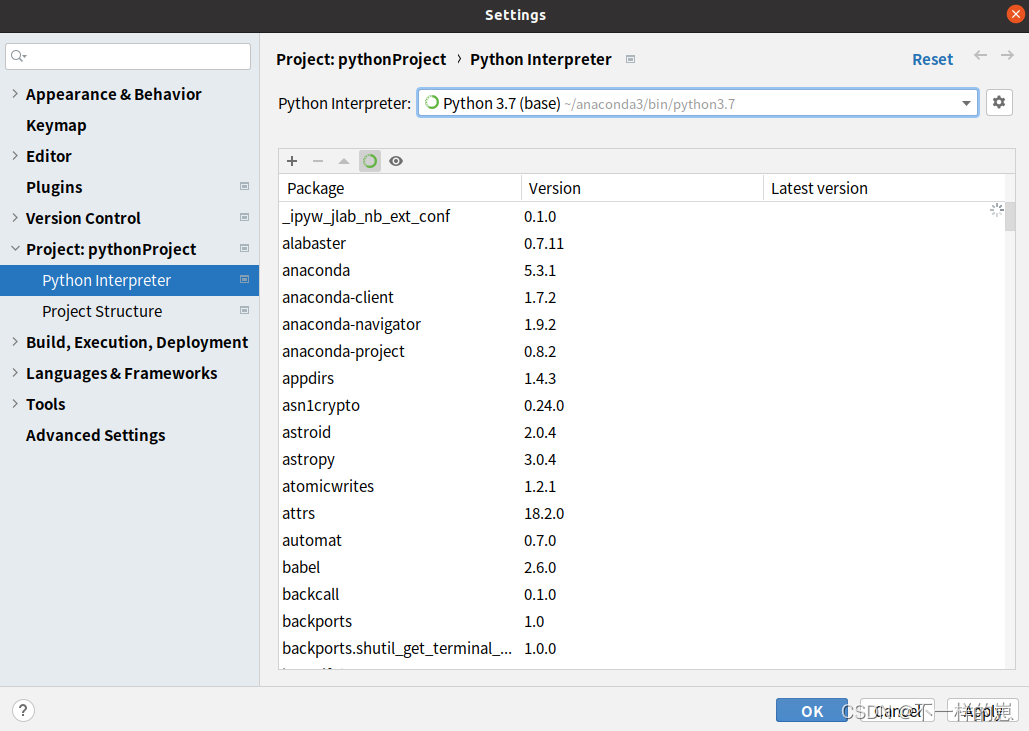Select the backports package row
The height and width of the screenshot is (731, 1029).
tap(642, 621)
